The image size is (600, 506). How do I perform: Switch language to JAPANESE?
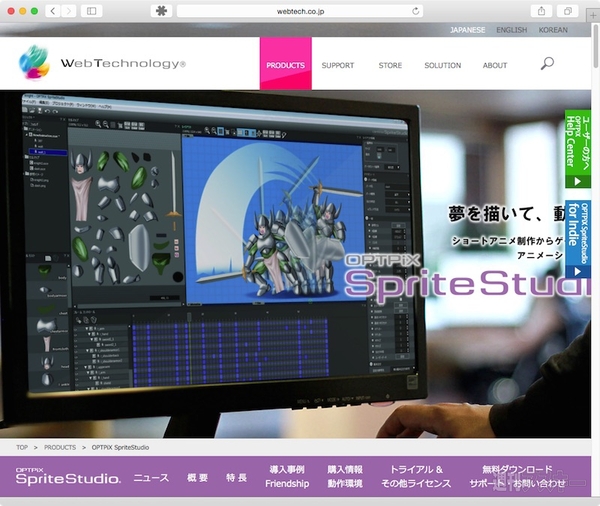(x=467, y=30)
